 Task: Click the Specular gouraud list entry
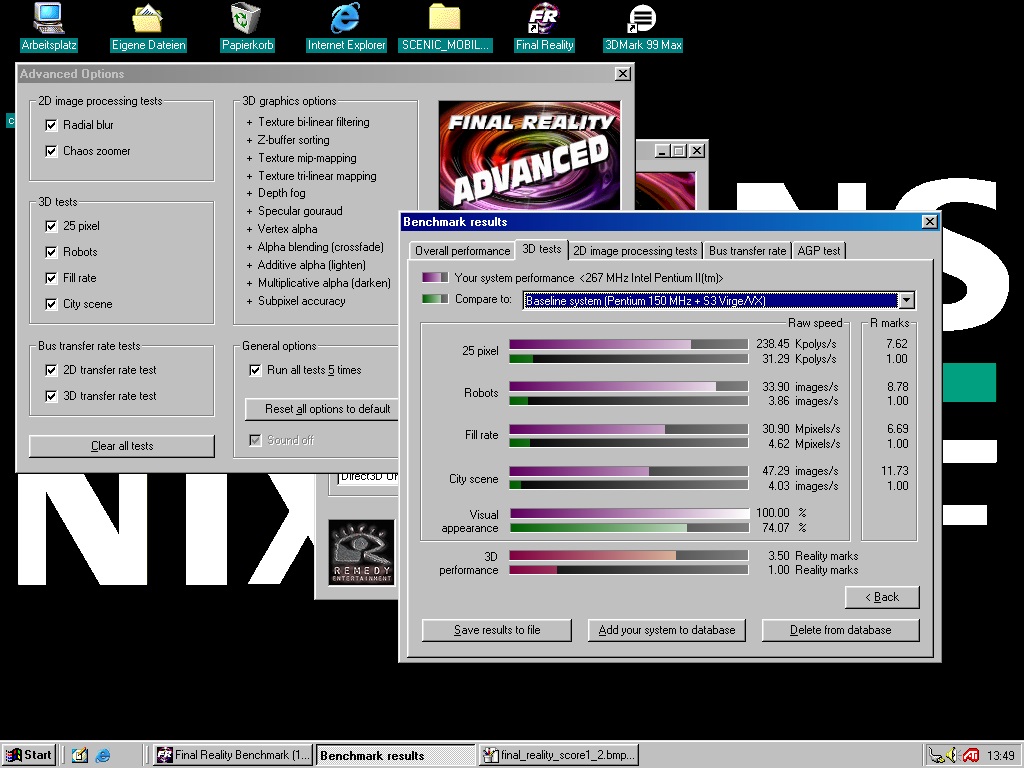[300, 211]
